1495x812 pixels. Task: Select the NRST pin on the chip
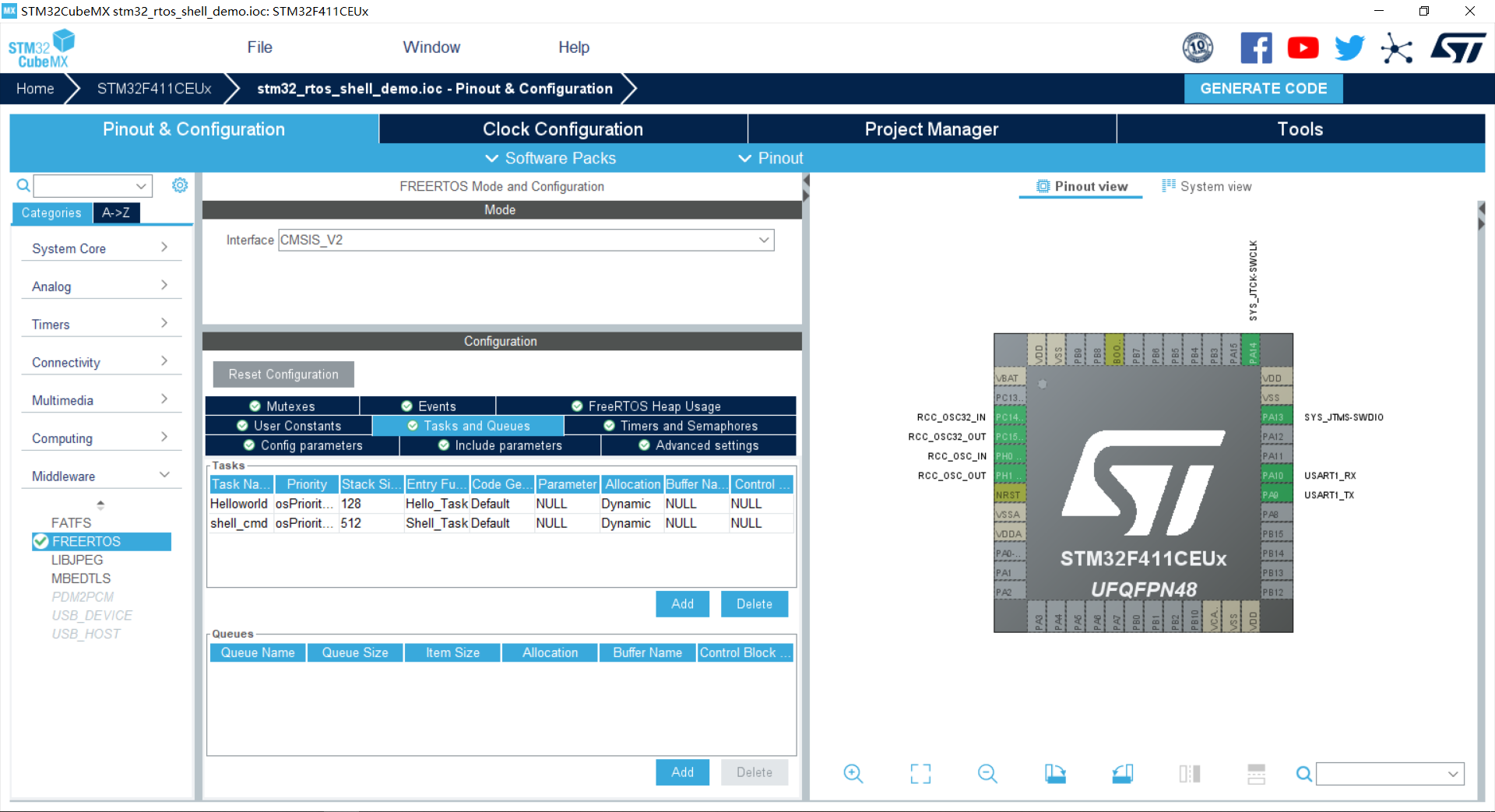[1010, 495]
